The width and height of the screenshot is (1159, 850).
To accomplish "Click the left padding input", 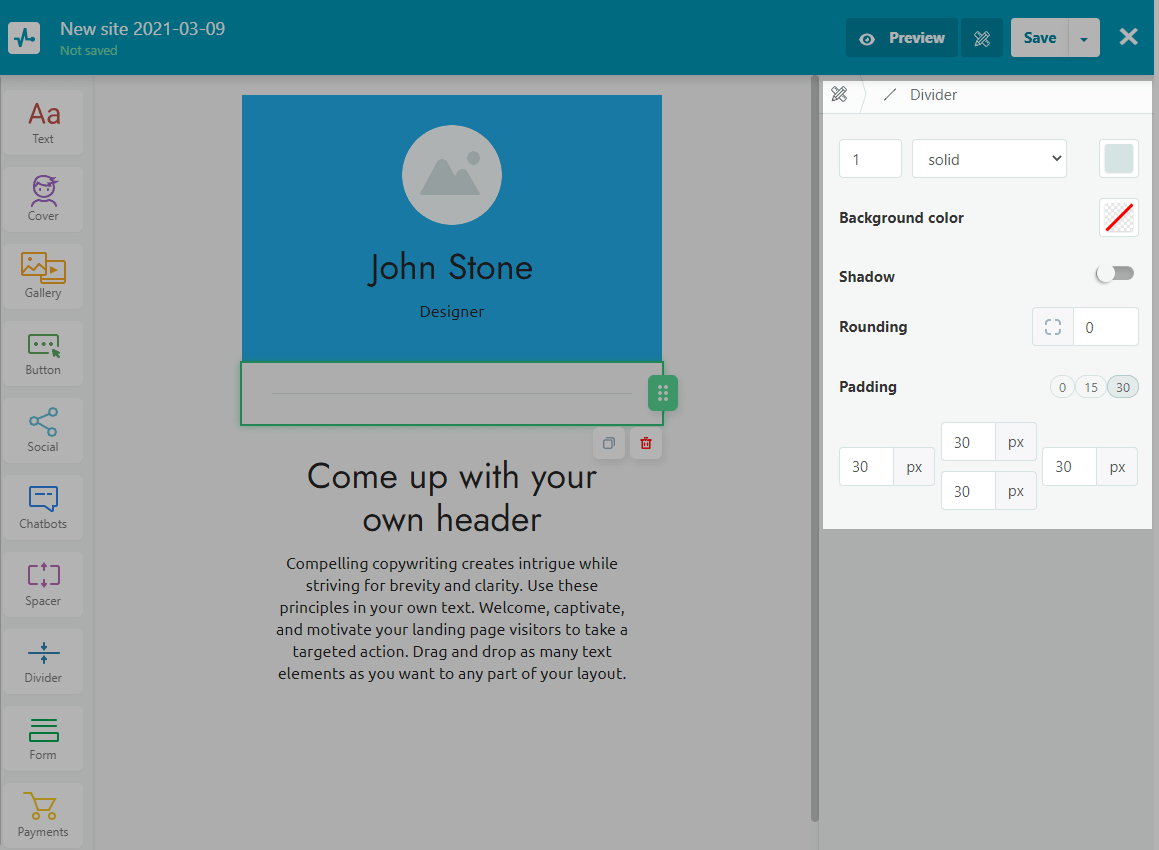I will [866, 467].
